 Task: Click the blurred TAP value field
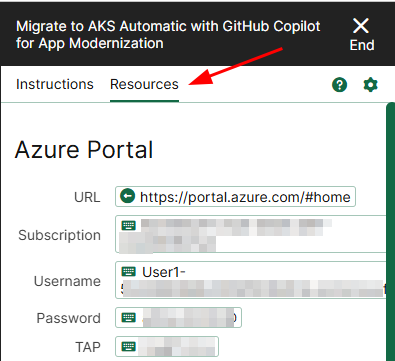167,347
